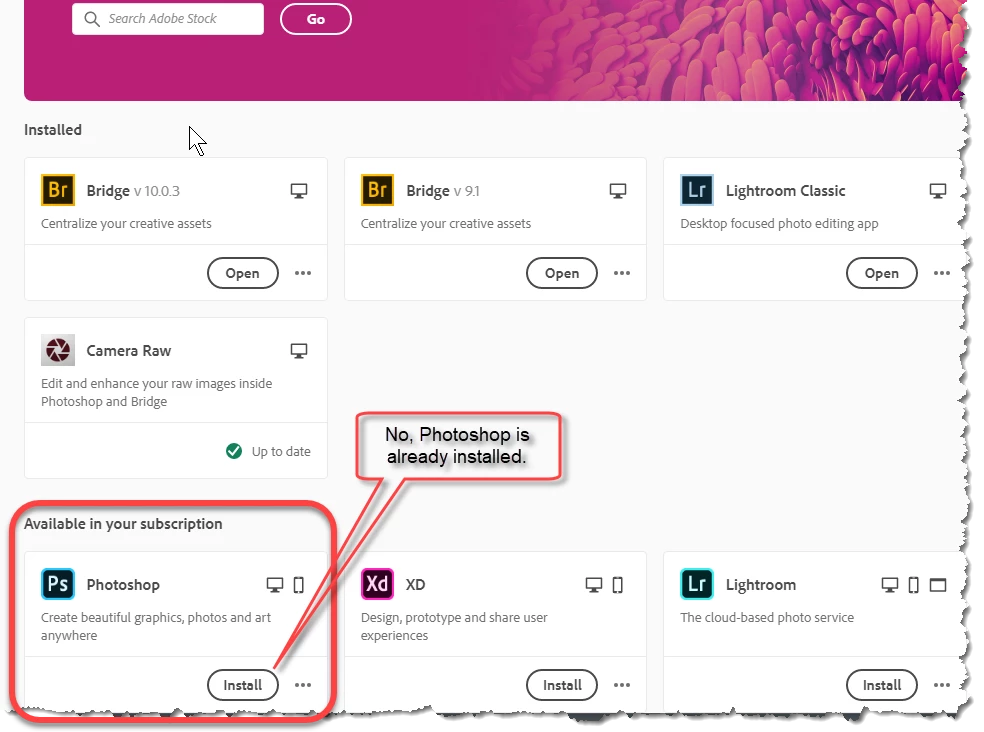Click the Search Adobe Stock field
The image size is (984, 732).
(168, 19)
